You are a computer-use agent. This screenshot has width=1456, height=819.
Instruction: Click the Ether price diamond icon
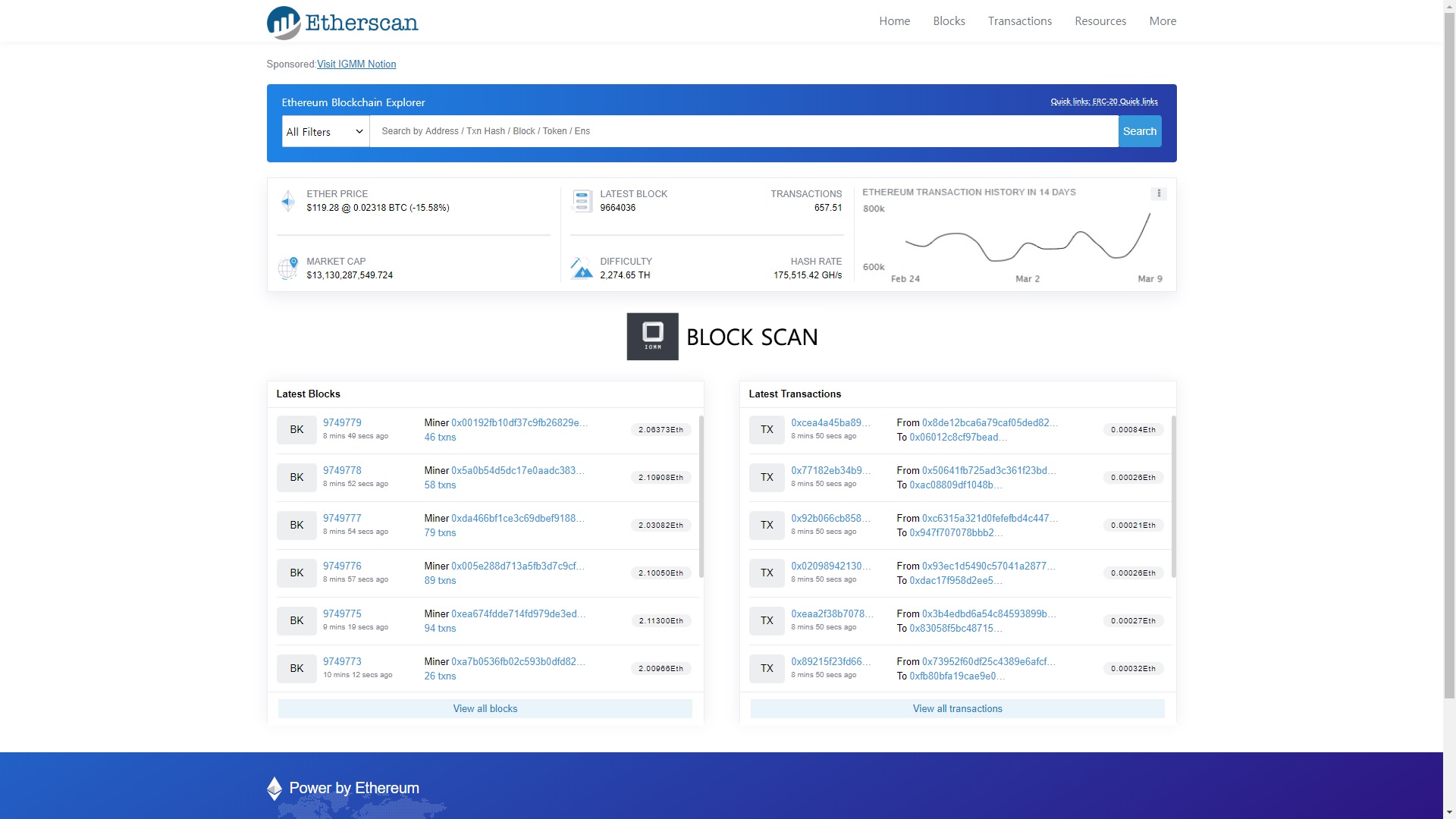(287, 201)
